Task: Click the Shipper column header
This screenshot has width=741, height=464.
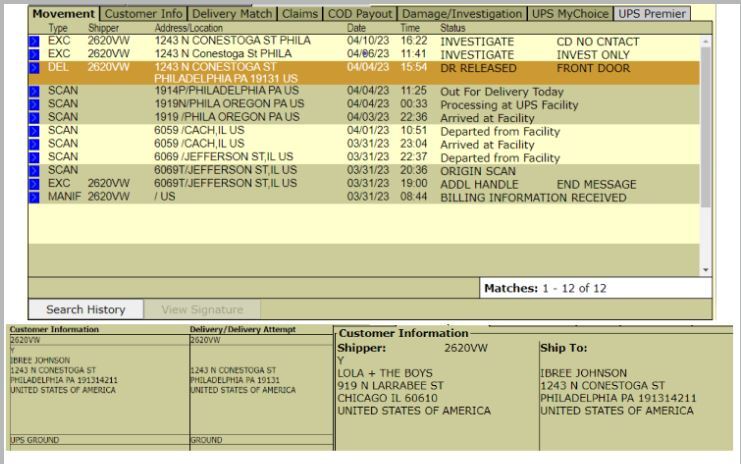Action: (x=103, y=28)
